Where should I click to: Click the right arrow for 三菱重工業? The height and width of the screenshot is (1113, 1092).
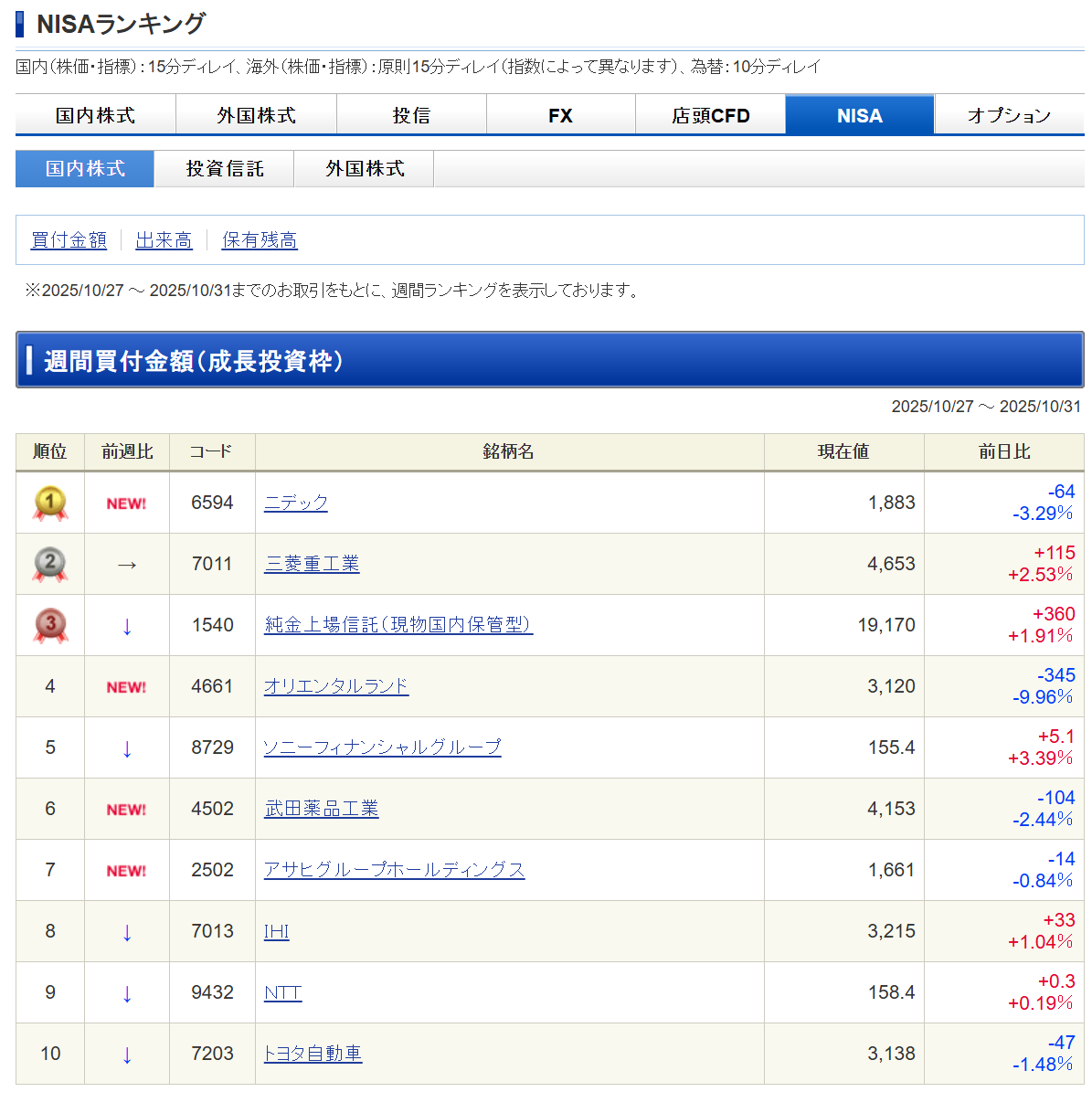[x=127, y=565]
